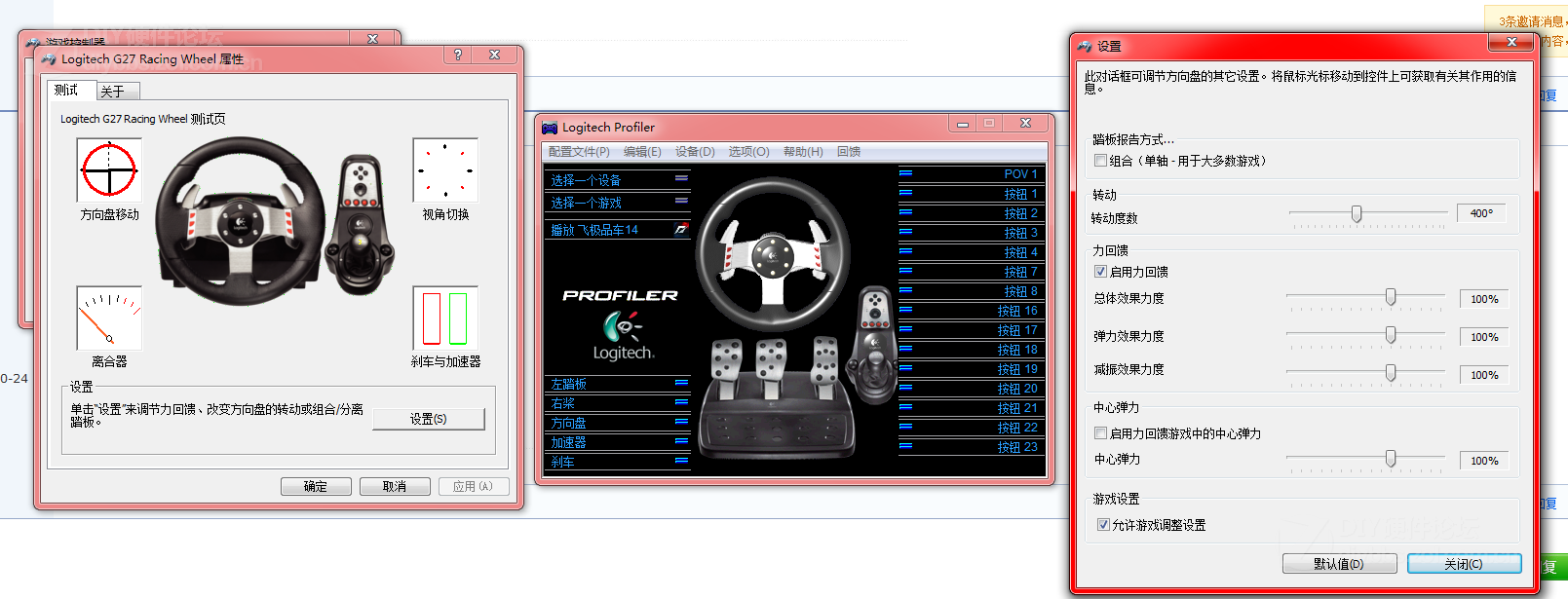Toggle the 允许游戏调整设置 checkbox

(x=1103, y=525)
